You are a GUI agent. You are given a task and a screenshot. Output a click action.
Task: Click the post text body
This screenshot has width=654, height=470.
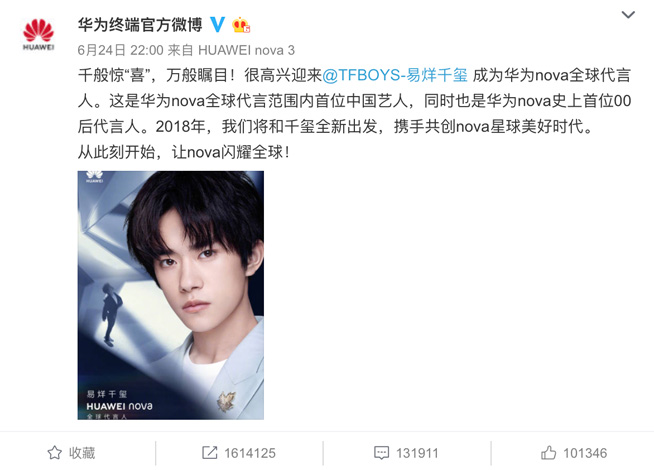[x=355, y=113]
